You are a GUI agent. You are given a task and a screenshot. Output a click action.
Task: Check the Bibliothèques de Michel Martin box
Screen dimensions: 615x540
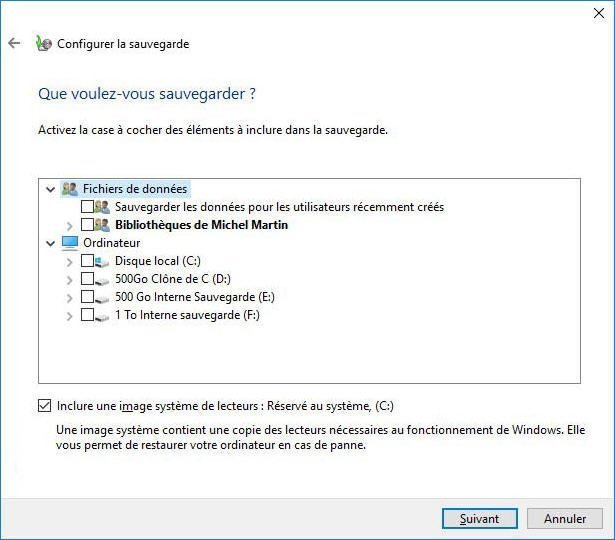87,225
